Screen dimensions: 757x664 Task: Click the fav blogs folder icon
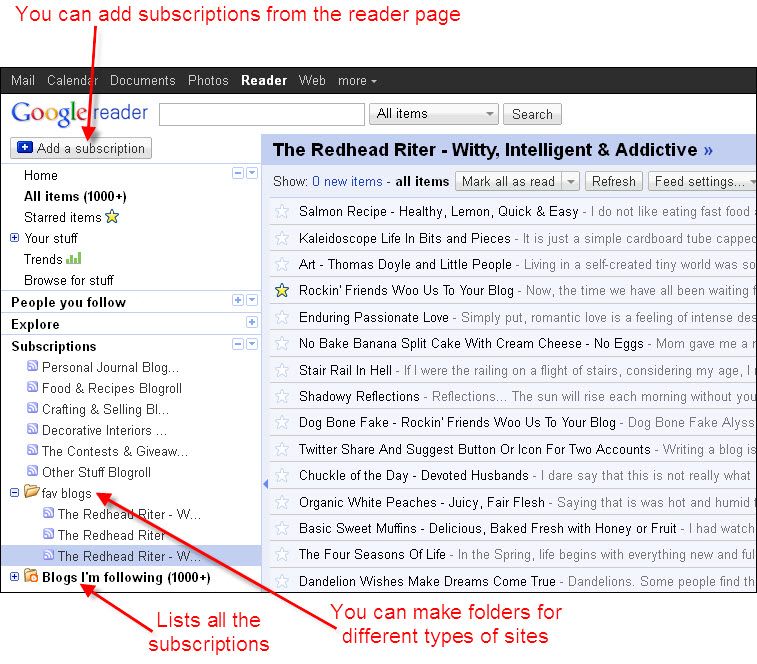[x=31, y=492]
